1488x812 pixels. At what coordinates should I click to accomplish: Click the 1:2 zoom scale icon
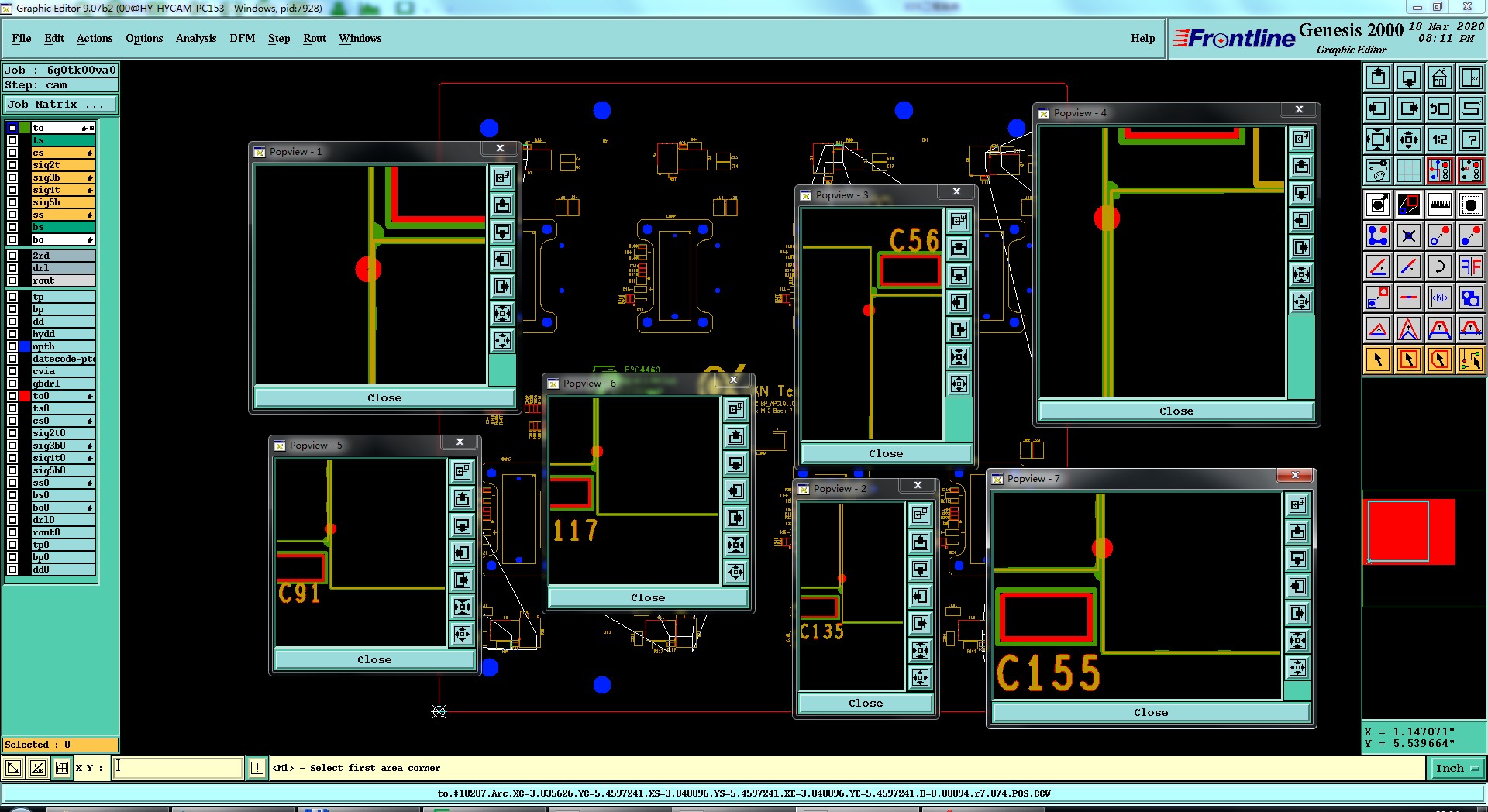click(1439, 139)
